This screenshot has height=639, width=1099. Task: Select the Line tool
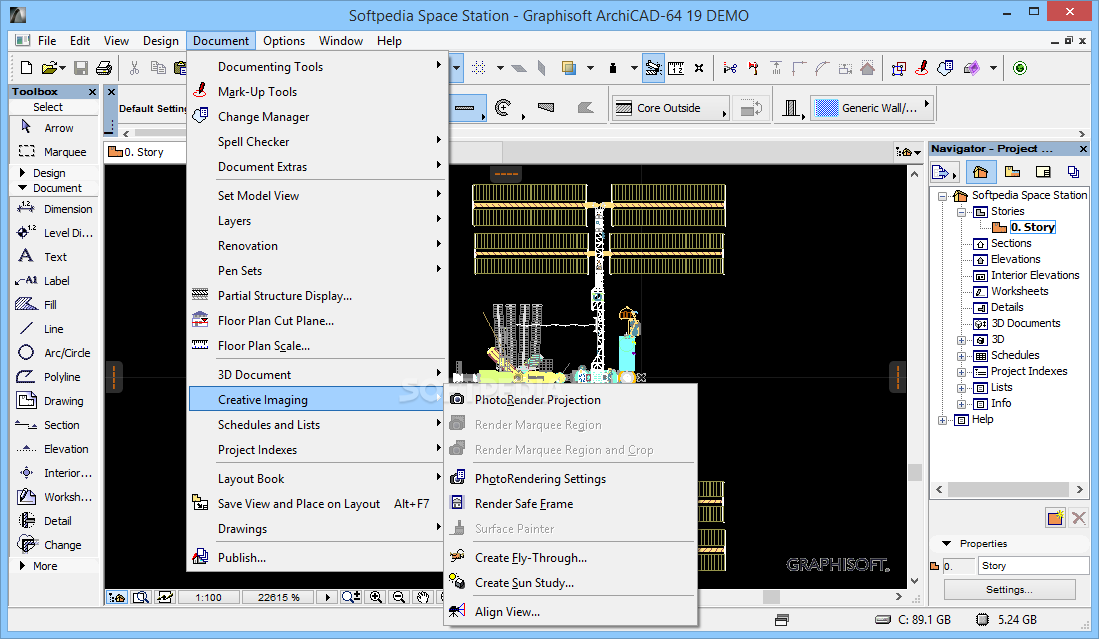tap(53, 329)
